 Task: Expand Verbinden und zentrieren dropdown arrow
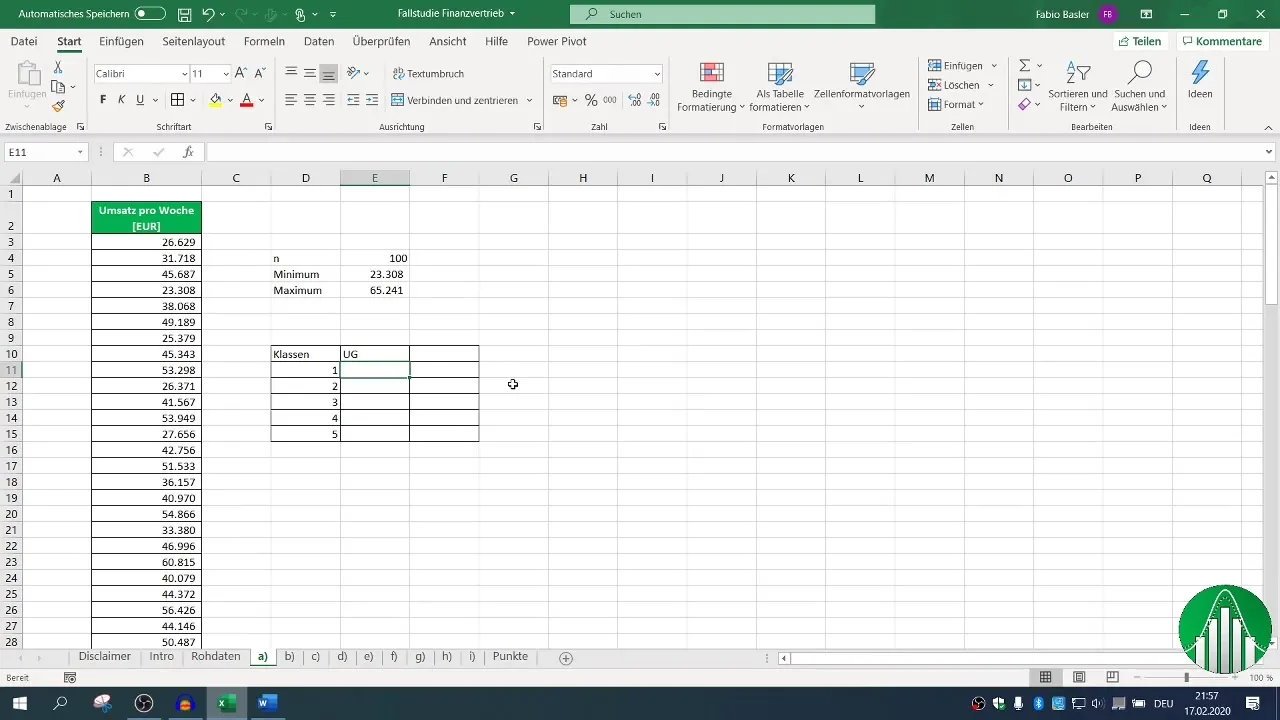point(529,100)
